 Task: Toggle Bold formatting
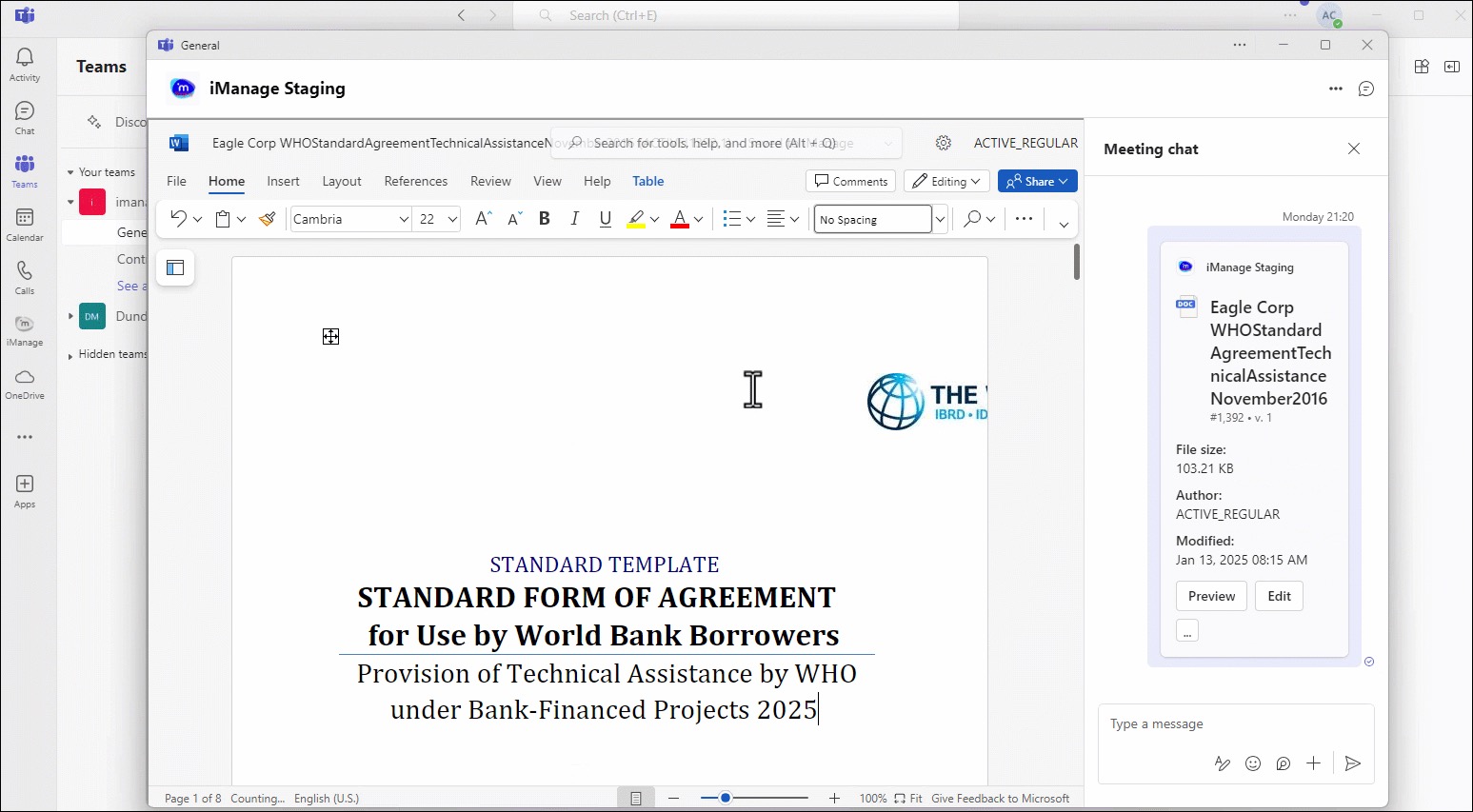click(x=545, y=219)
